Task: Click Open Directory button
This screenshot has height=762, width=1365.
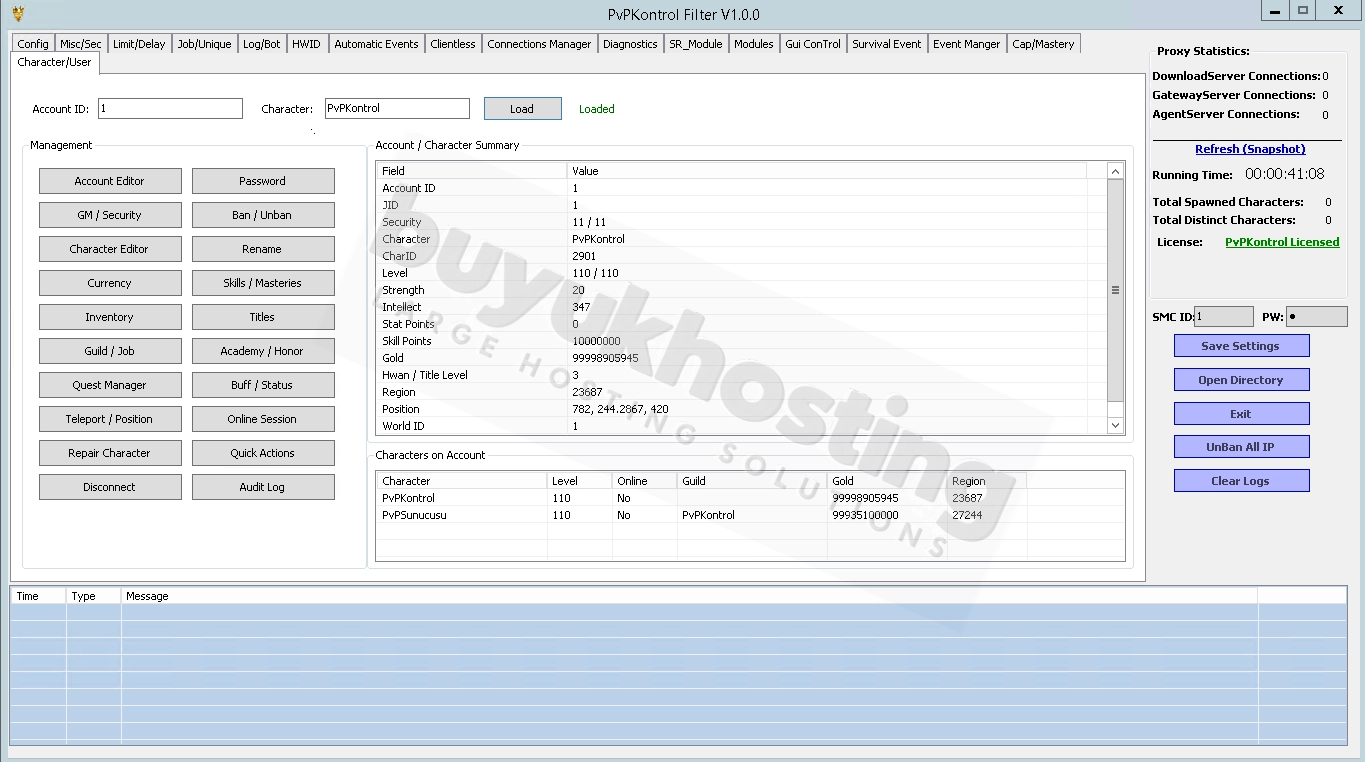Action: tap(1241, 380)
